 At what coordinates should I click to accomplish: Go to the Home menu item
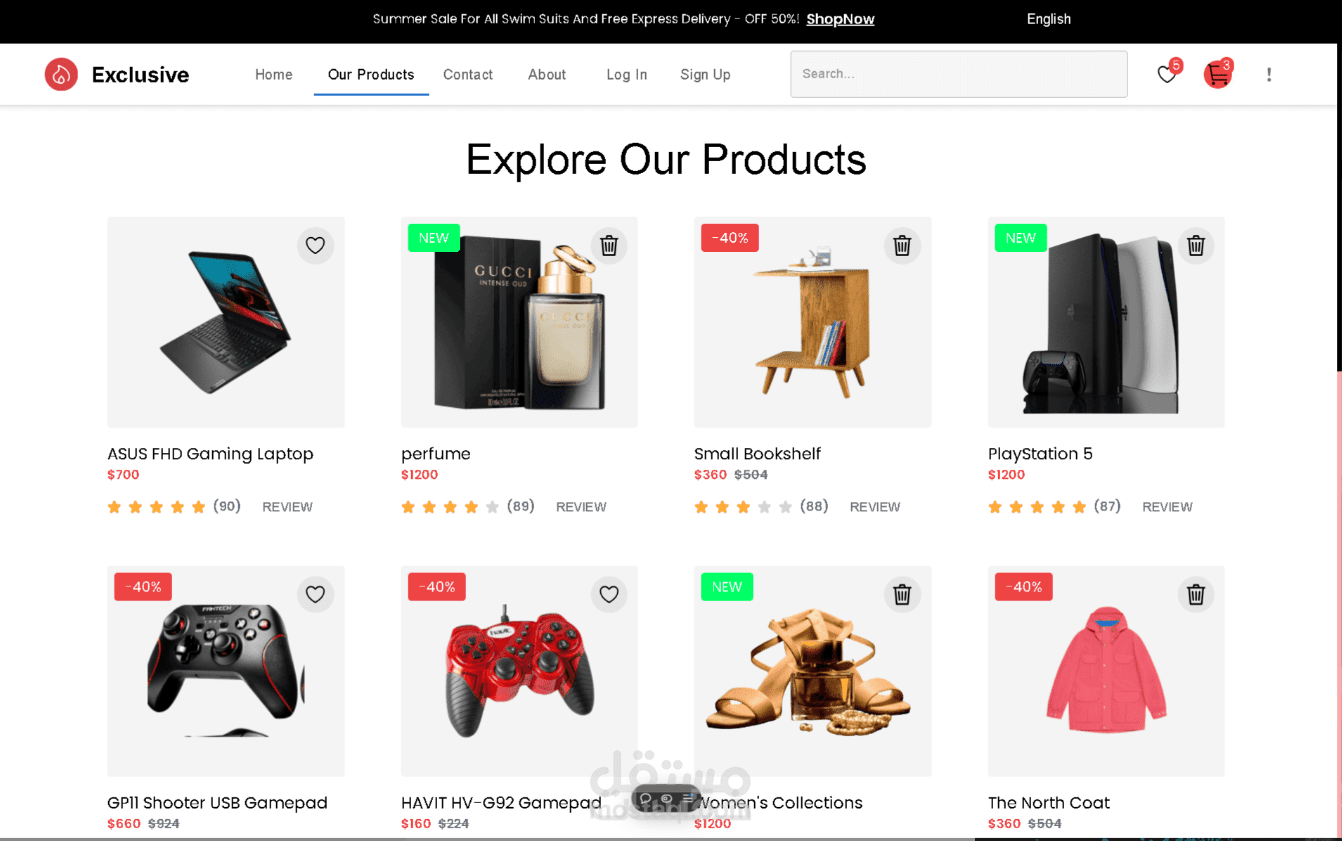(x=274, y=75)
